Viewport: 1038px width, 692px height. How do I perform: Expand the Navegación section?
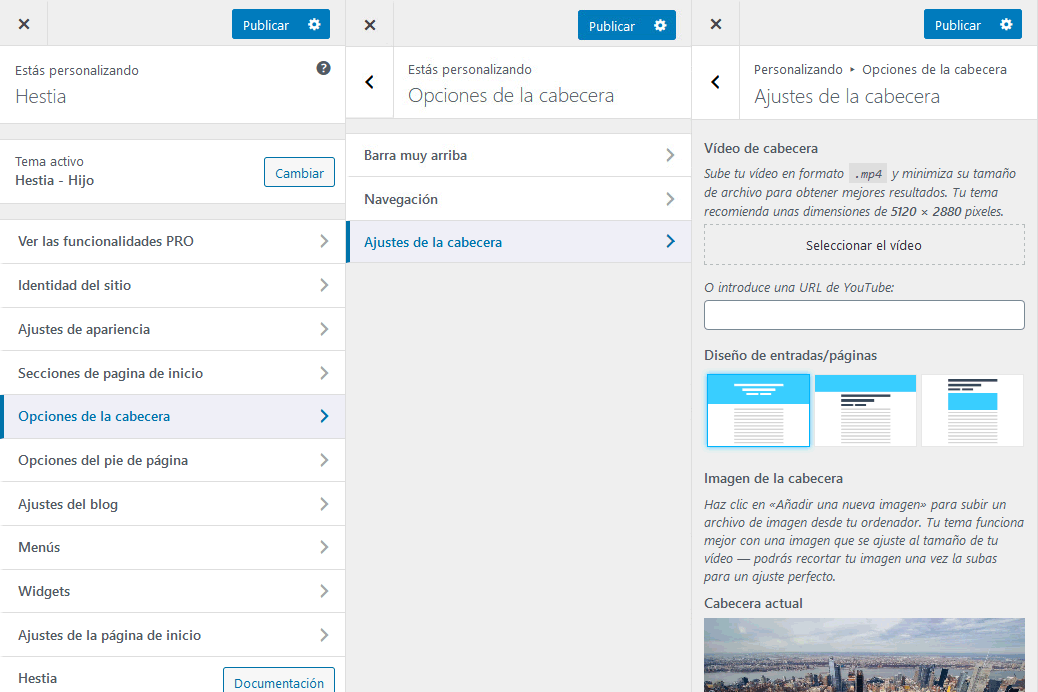click(518, 199)
